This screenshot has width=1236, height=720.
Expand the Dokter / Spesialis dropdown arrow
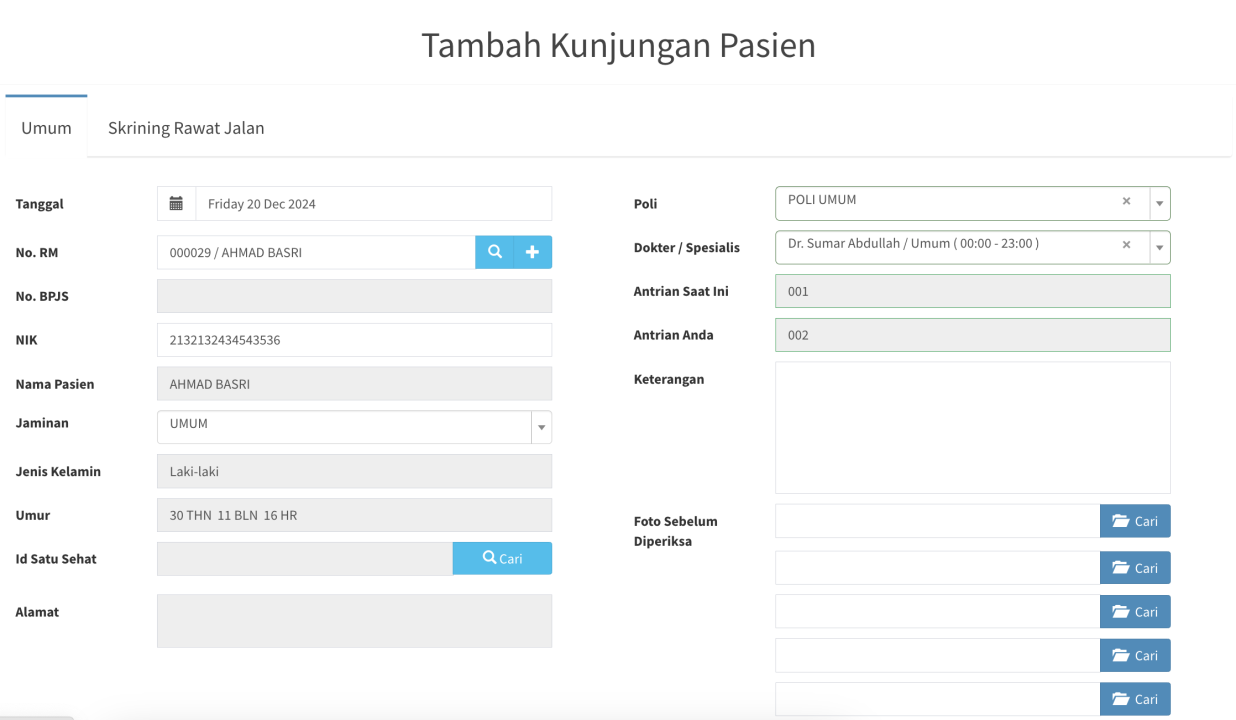[x=1160, y=247]
